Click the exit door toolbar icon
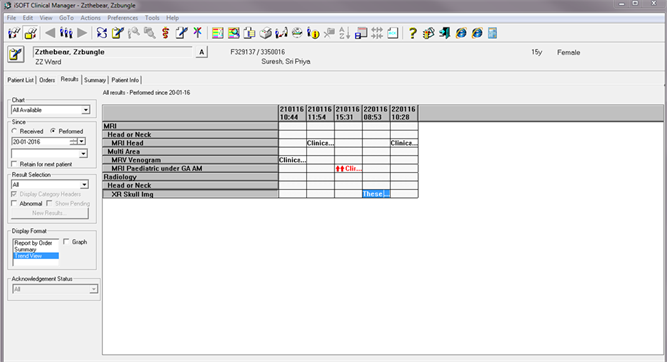 pos(445,33)
